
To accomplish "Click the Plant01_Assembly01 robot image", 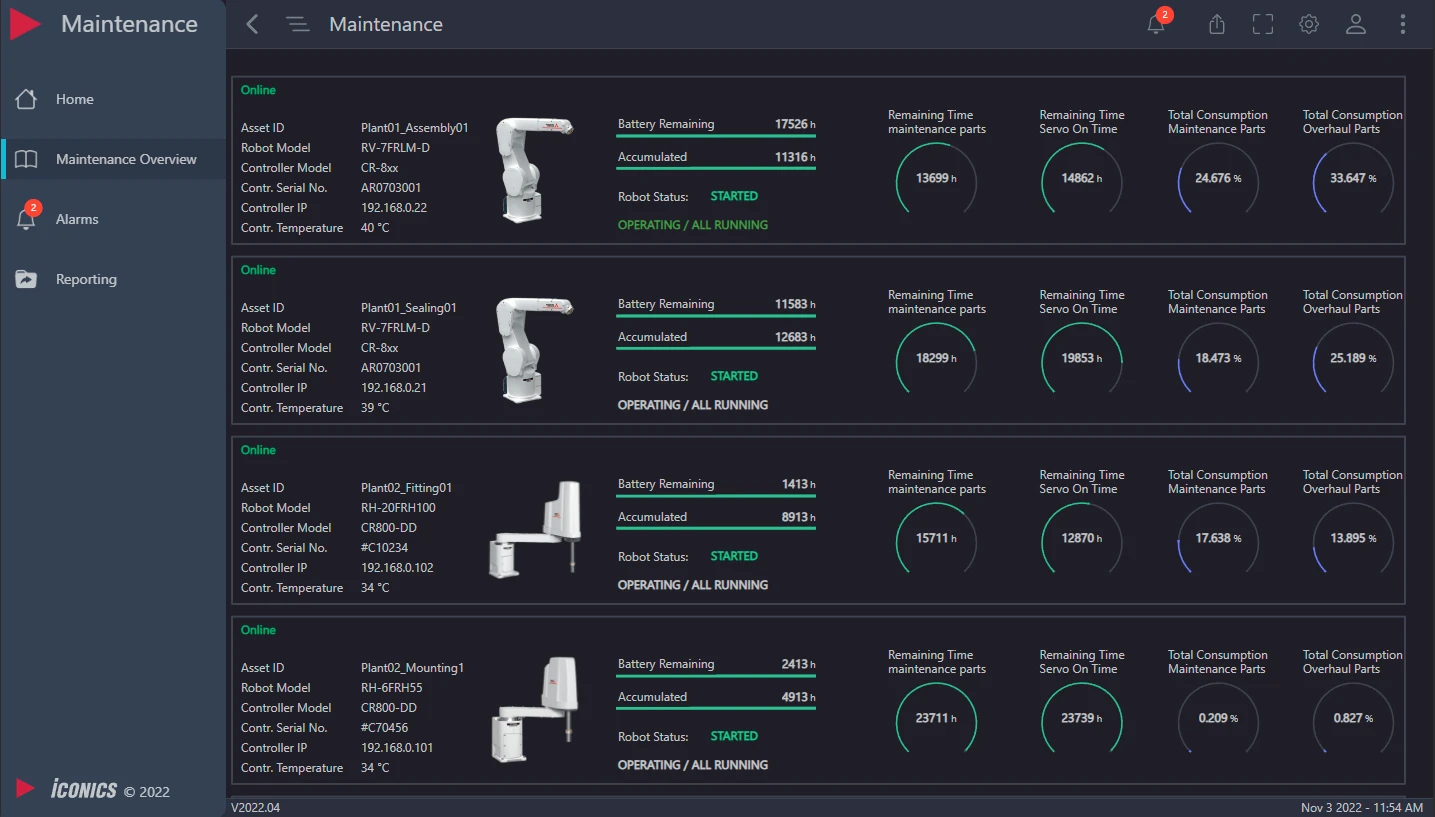I will (x=532, y=169).
